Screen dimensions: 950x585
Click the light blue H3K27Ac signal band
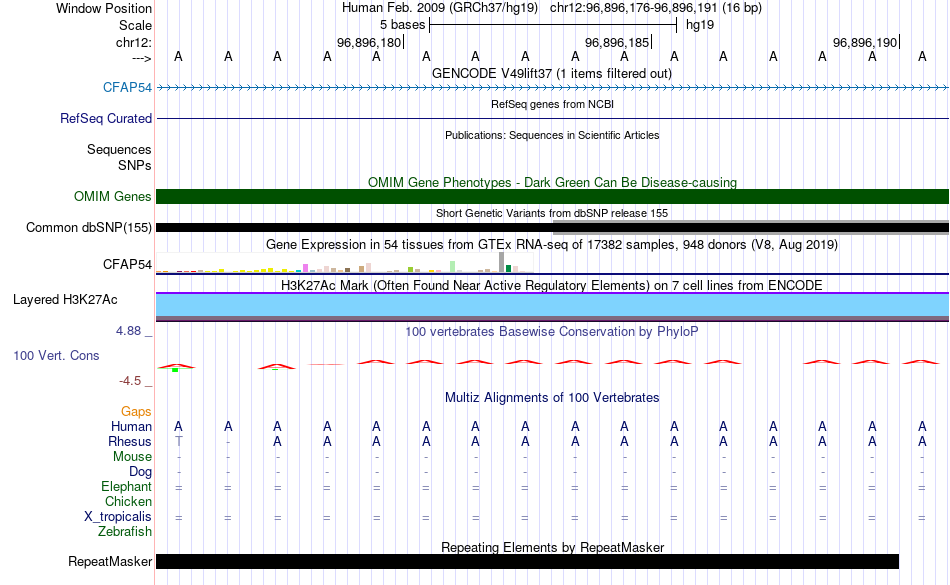click(x=552, y=305)
